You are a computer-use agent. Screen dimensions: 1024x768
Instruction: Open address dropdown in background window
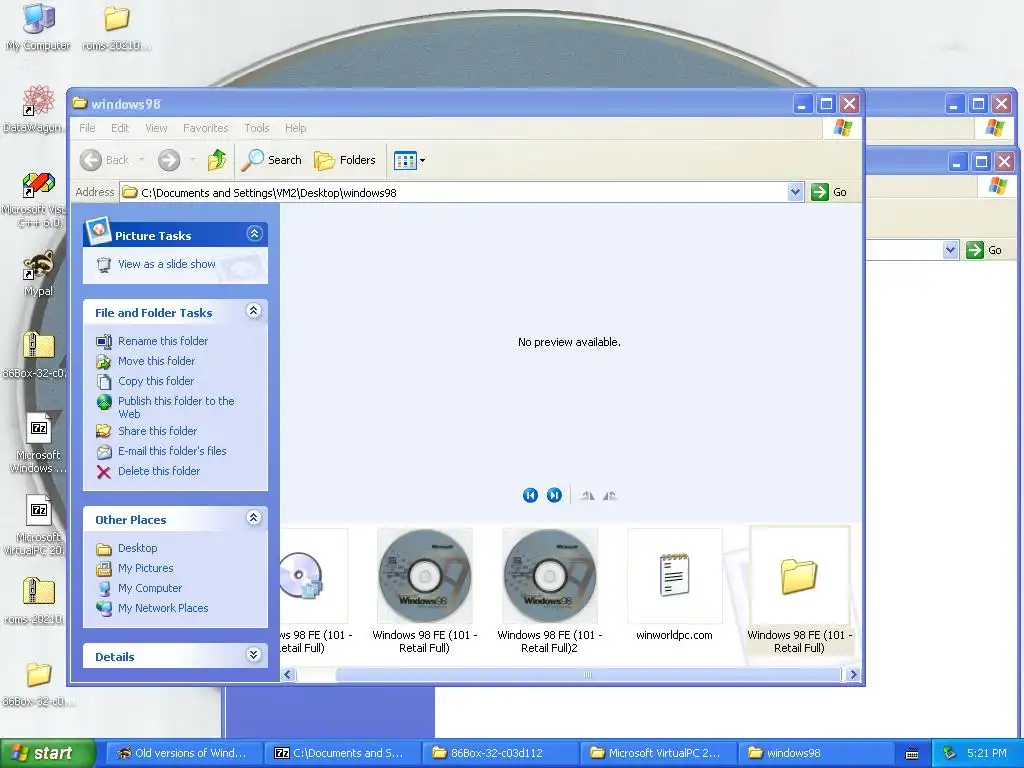950,250
